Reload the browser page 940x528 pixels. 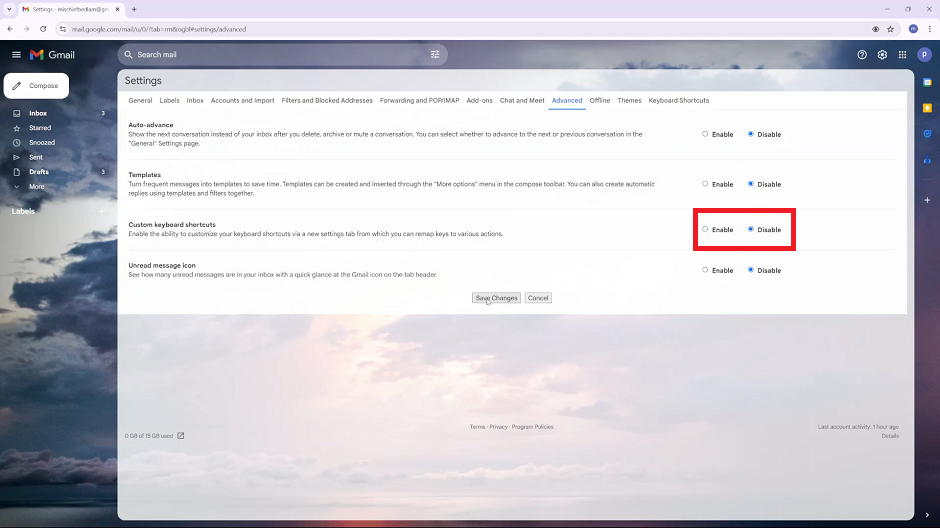click(x=43, y=29)
